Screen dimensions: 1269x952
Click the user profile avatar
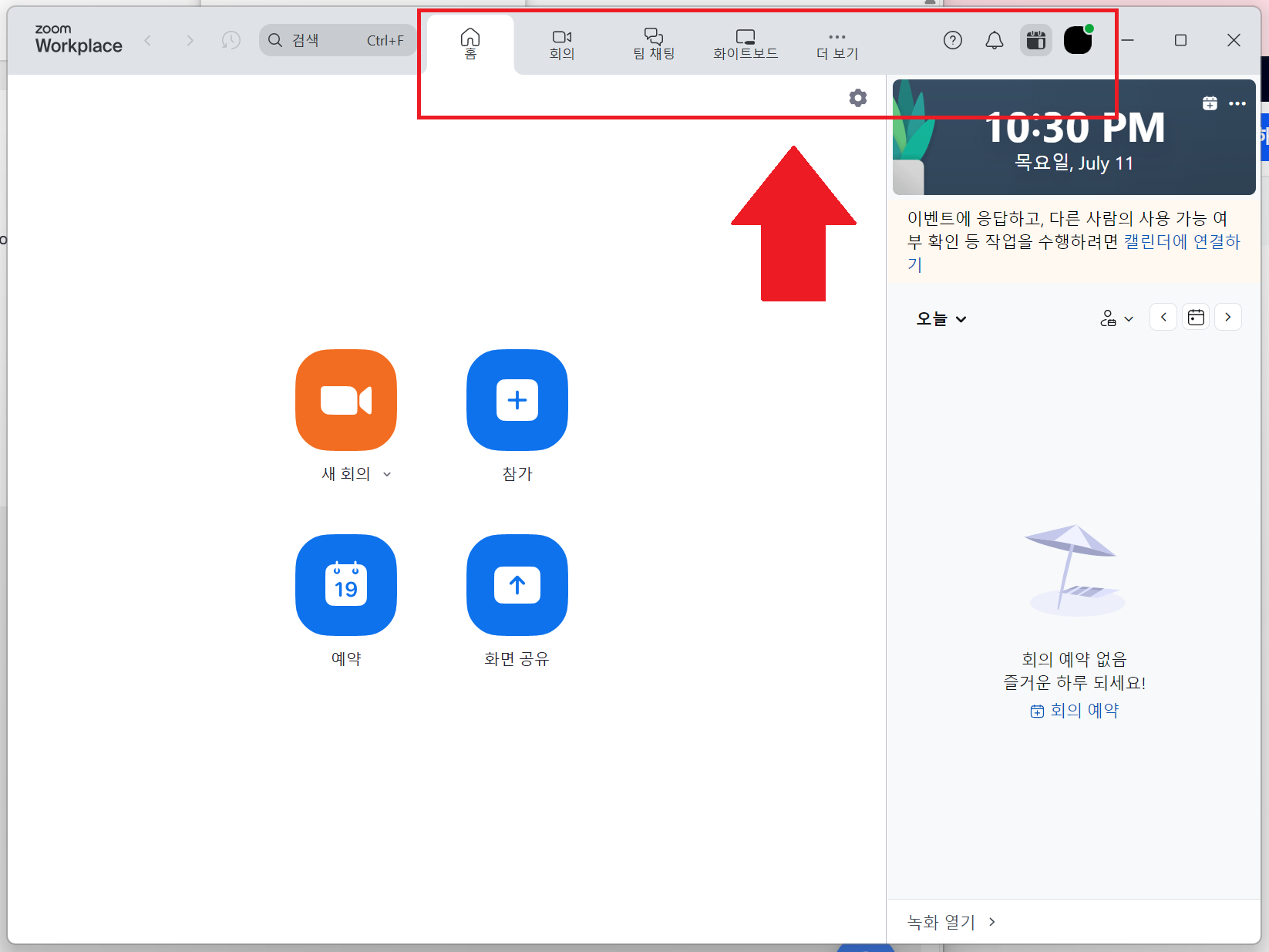(x=1077, y=40)
